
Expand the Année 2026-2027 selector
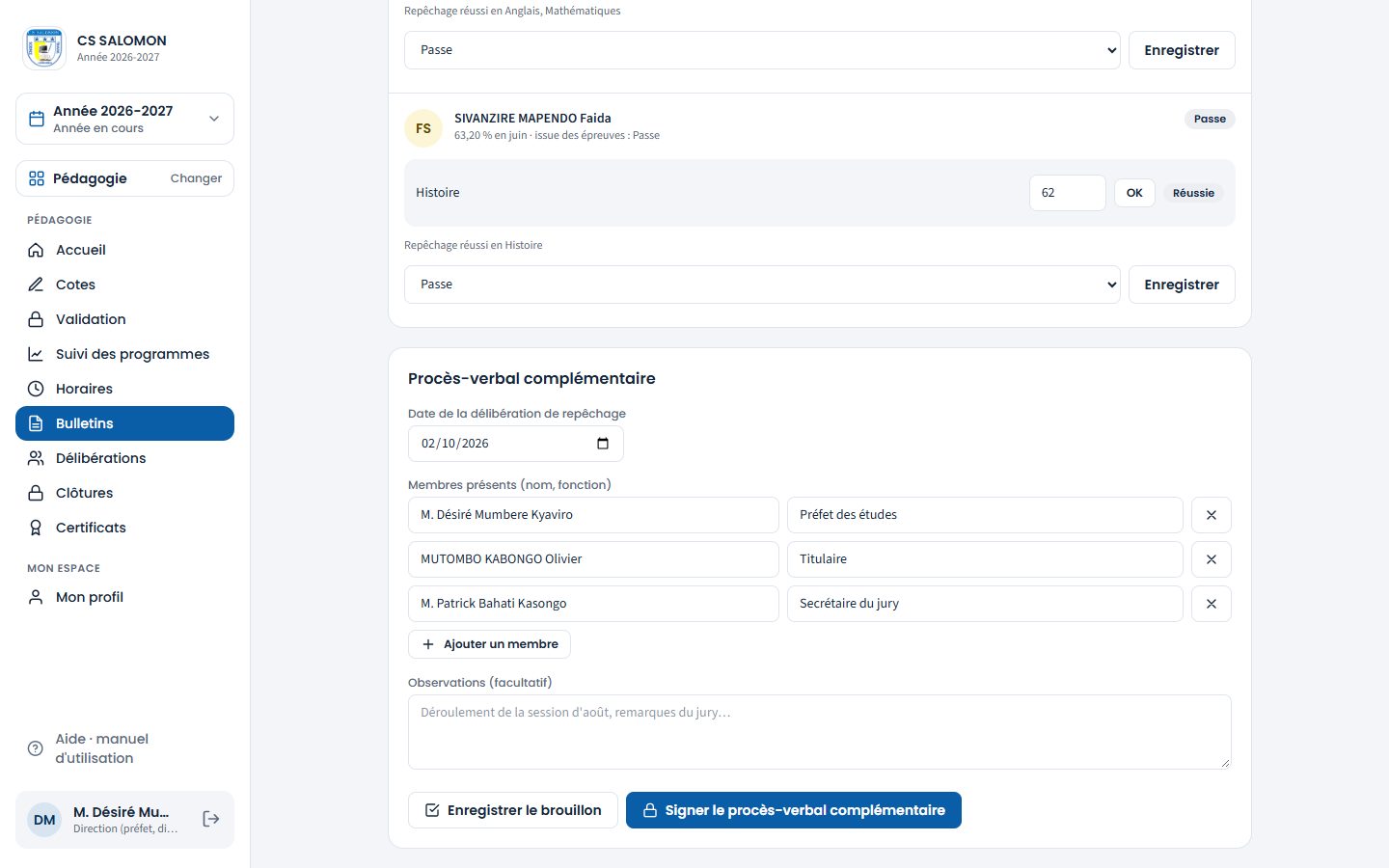[x=124, y=119]
